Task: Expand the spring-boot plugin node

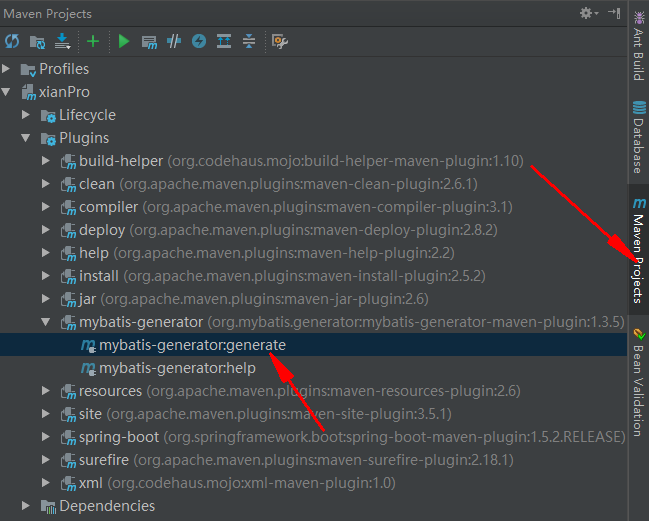Action: click(46, 437)
